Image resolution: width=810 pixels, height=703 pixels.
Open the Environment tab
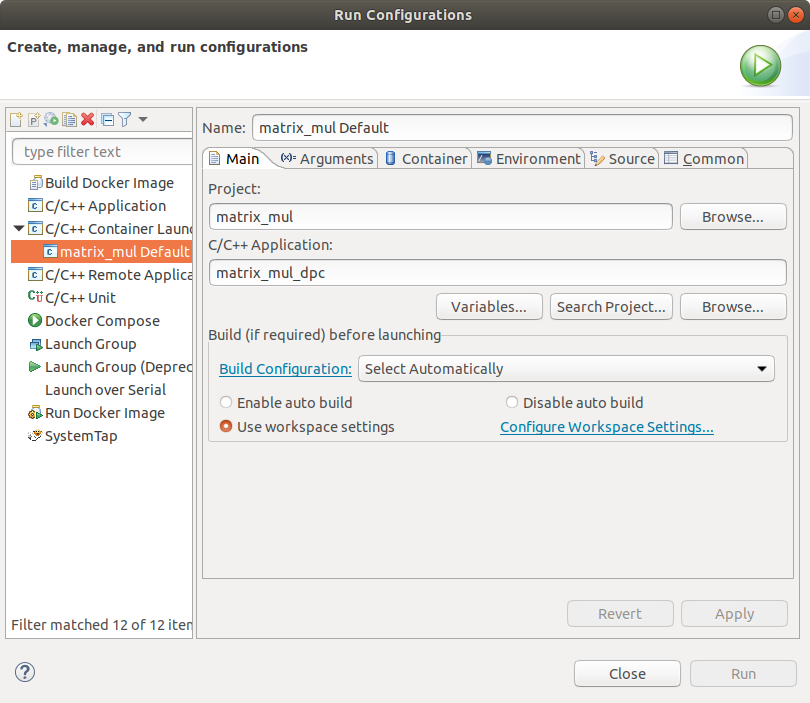tap(528, 159)
